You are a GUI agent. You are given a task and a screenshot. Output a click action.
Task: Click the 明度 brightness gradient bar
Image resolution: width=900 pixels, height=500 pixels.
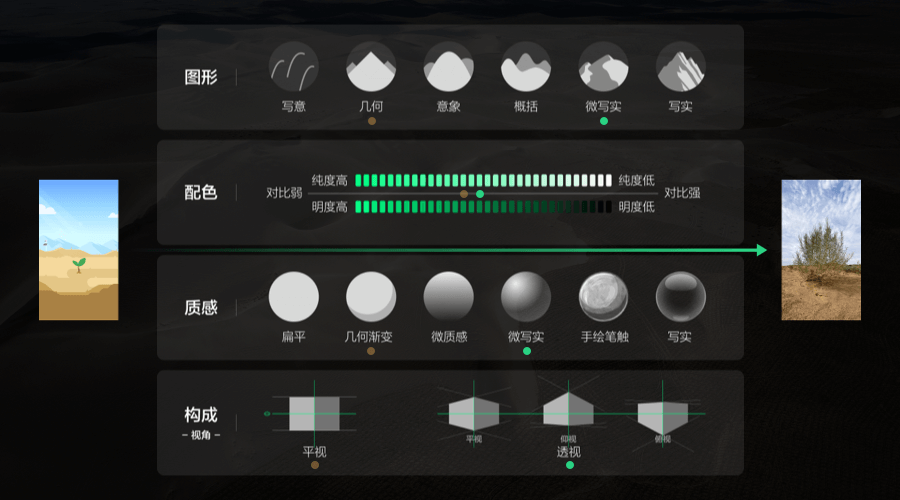coord(483,207)
